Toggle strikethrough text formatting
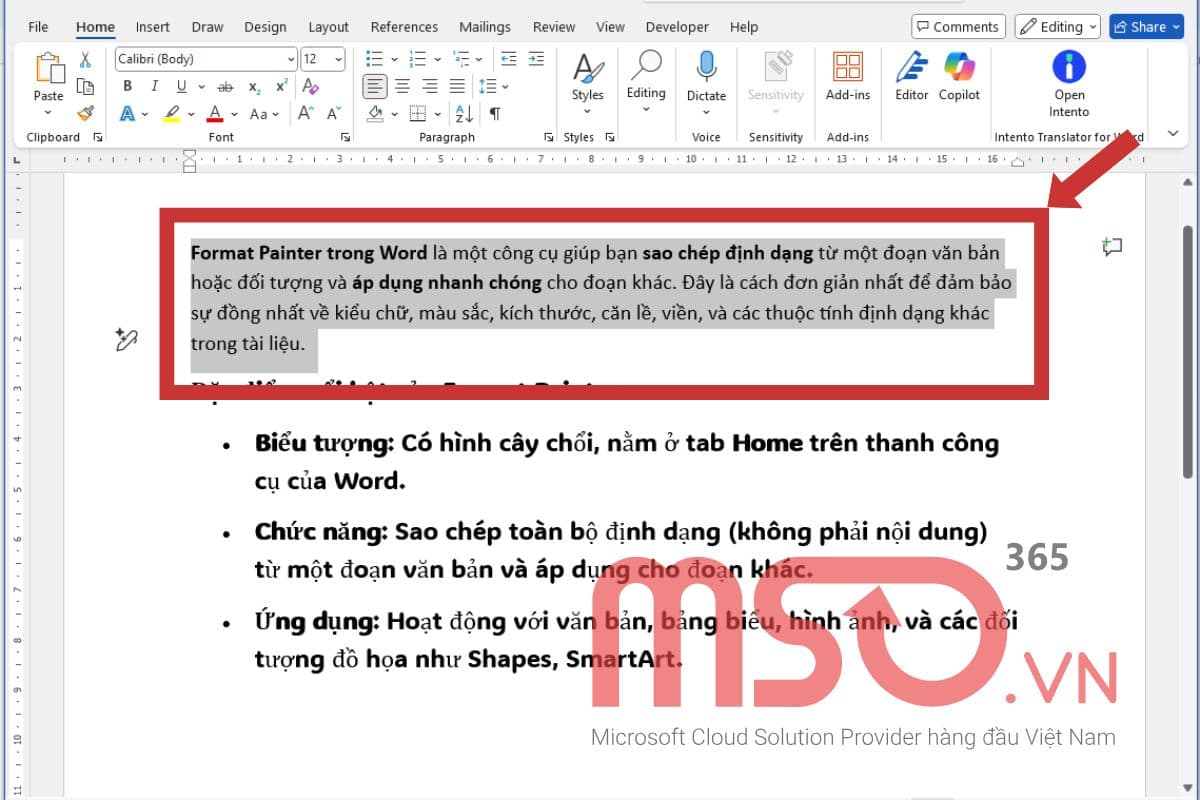 pos(226,87)
